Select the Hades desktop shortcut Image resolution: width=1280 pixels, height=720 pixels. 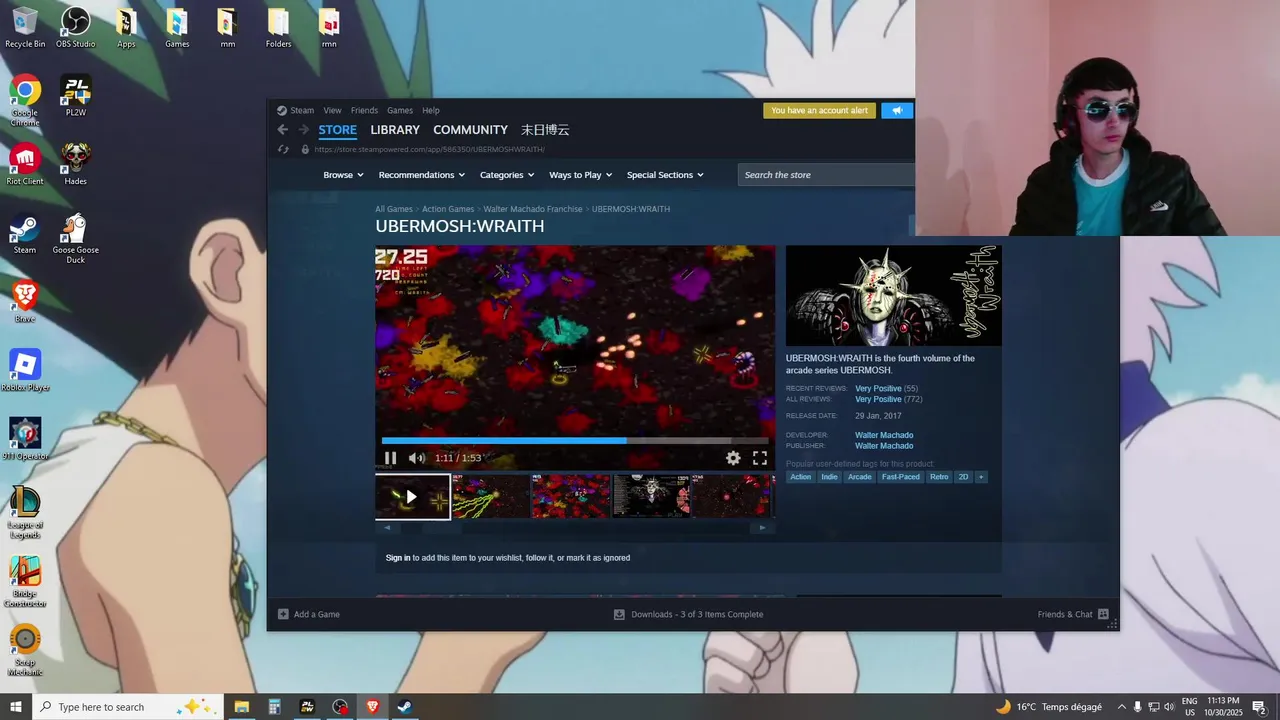pos(76,165)
